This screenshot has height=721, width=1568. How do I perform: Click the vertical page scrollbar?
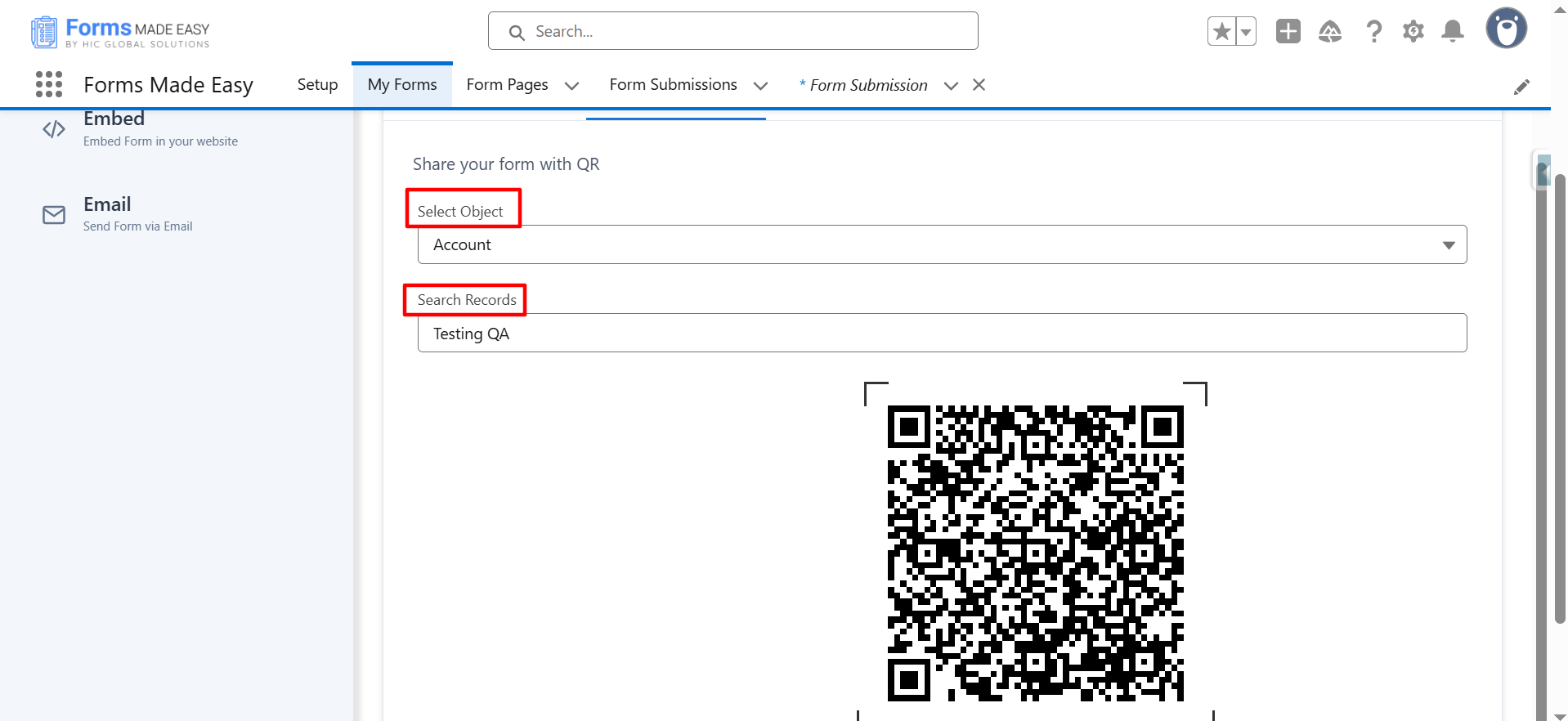(1560, 399)
